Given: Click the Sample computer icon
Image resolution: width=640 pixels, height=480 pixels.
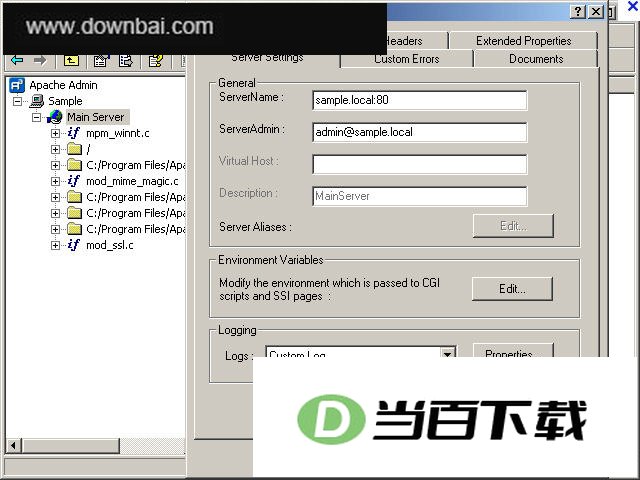Looking at the screenshot, I should [x=37, y=101].
